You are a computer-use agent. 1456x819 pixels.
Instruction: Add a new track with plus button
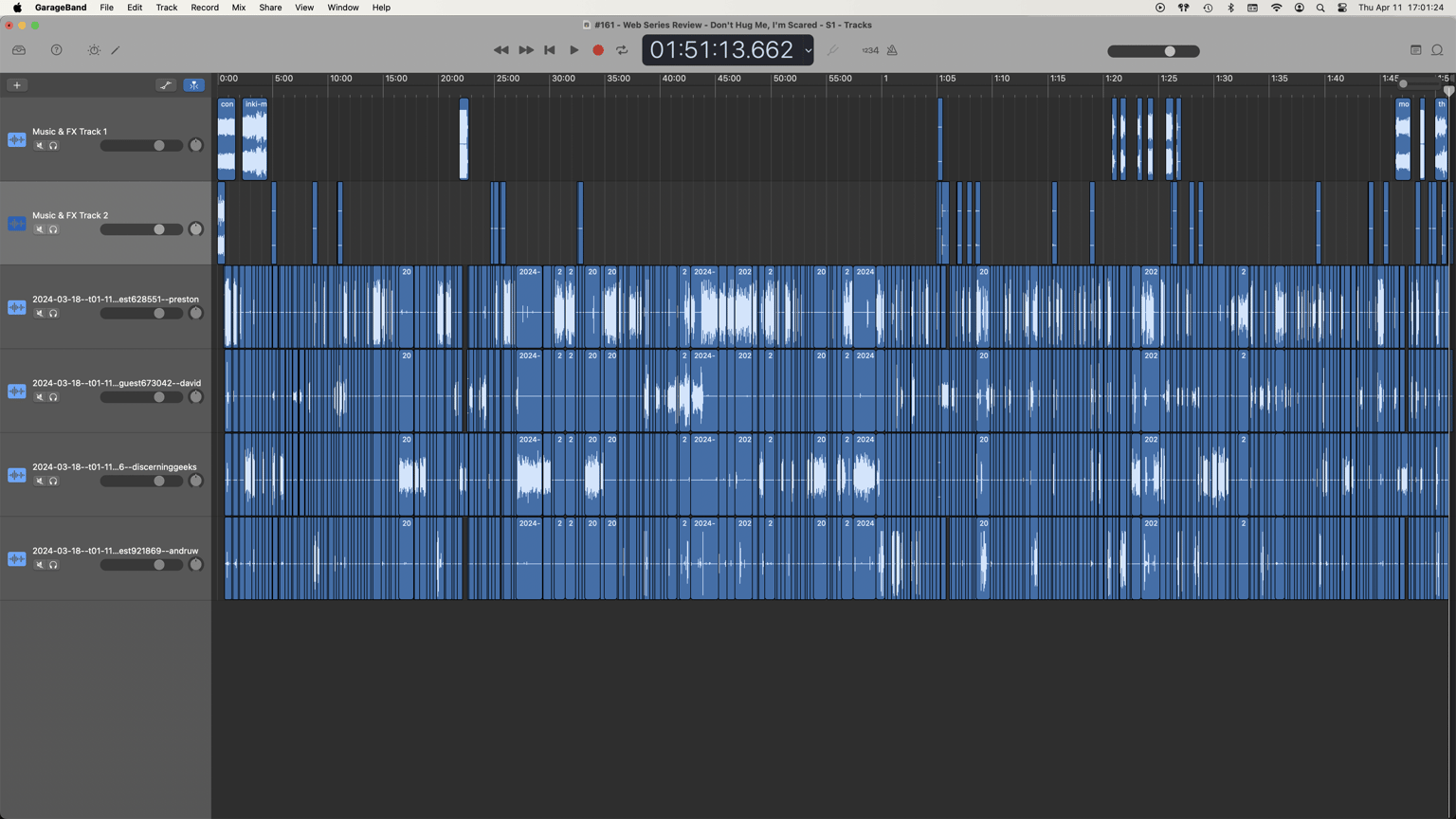pyautogui.click(x=17, y=85)
